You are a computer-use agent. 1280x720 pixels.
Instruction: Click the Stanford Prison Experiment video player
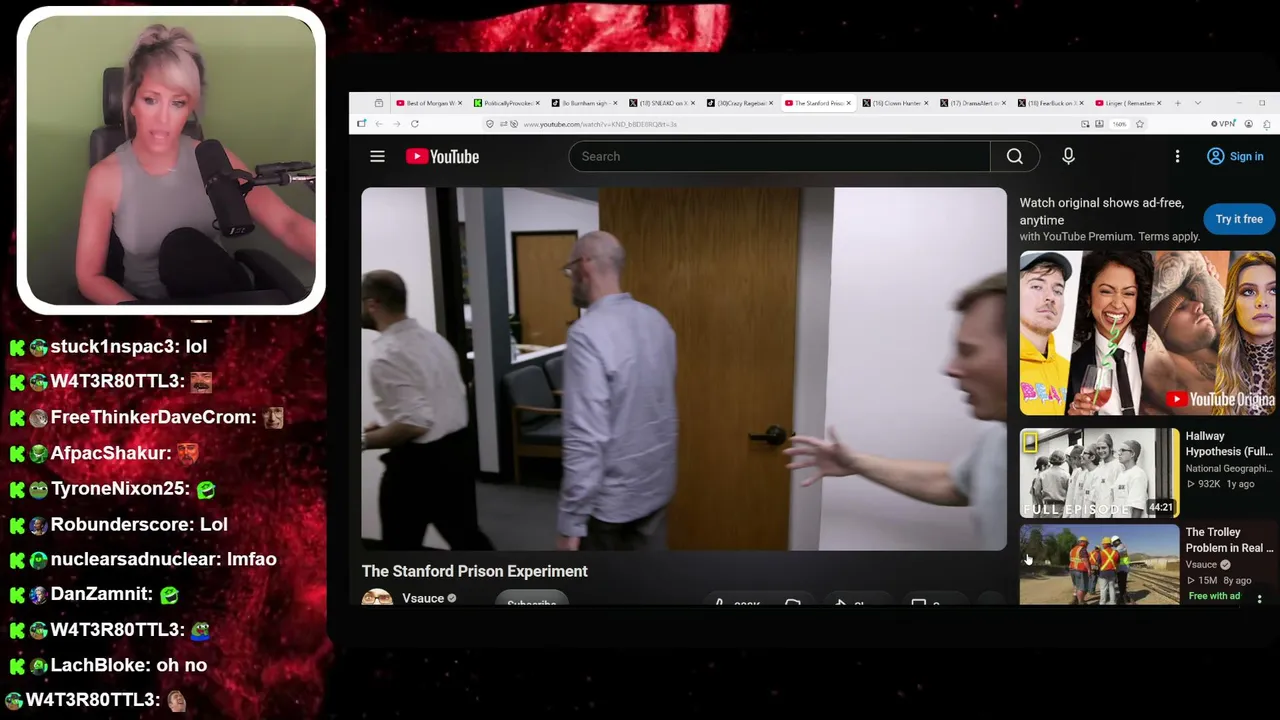click(684, 369)
